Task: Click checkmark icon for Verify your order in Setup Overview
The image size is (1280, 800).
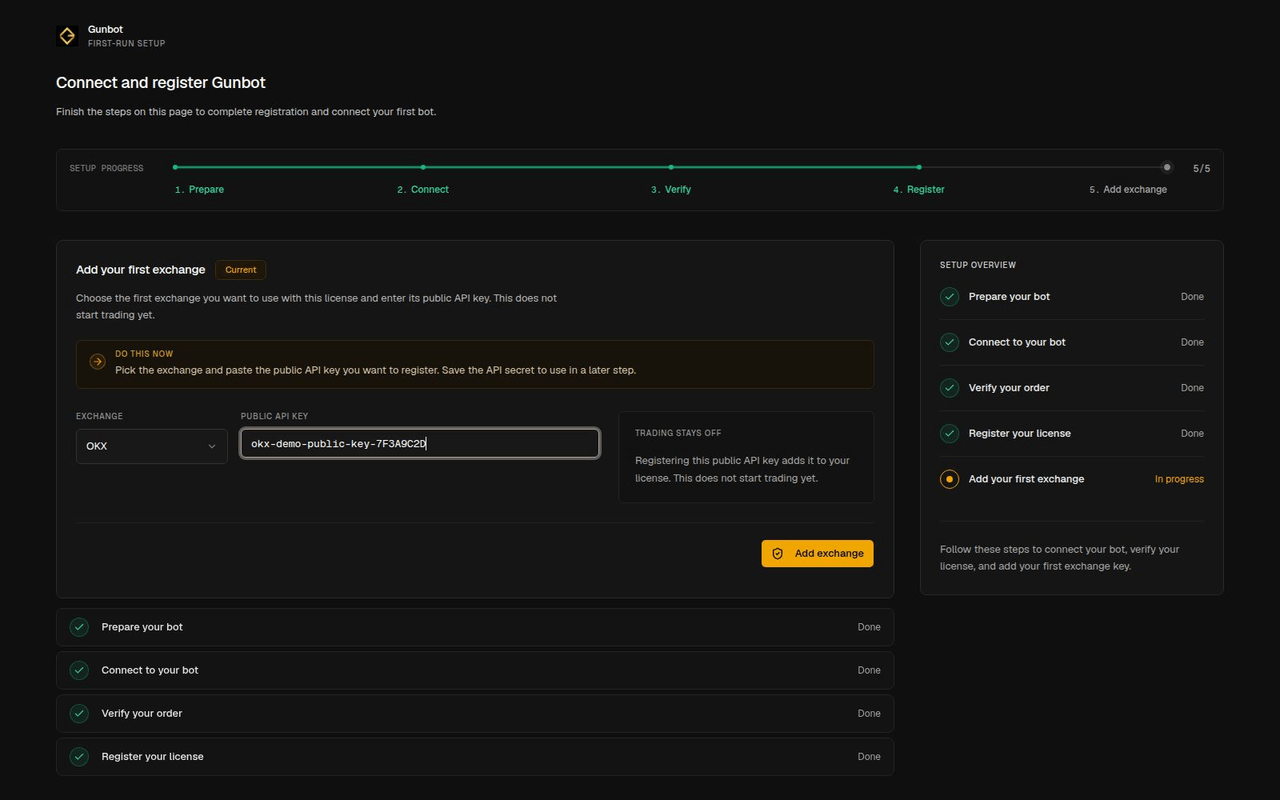Action: tap(950, 388)
